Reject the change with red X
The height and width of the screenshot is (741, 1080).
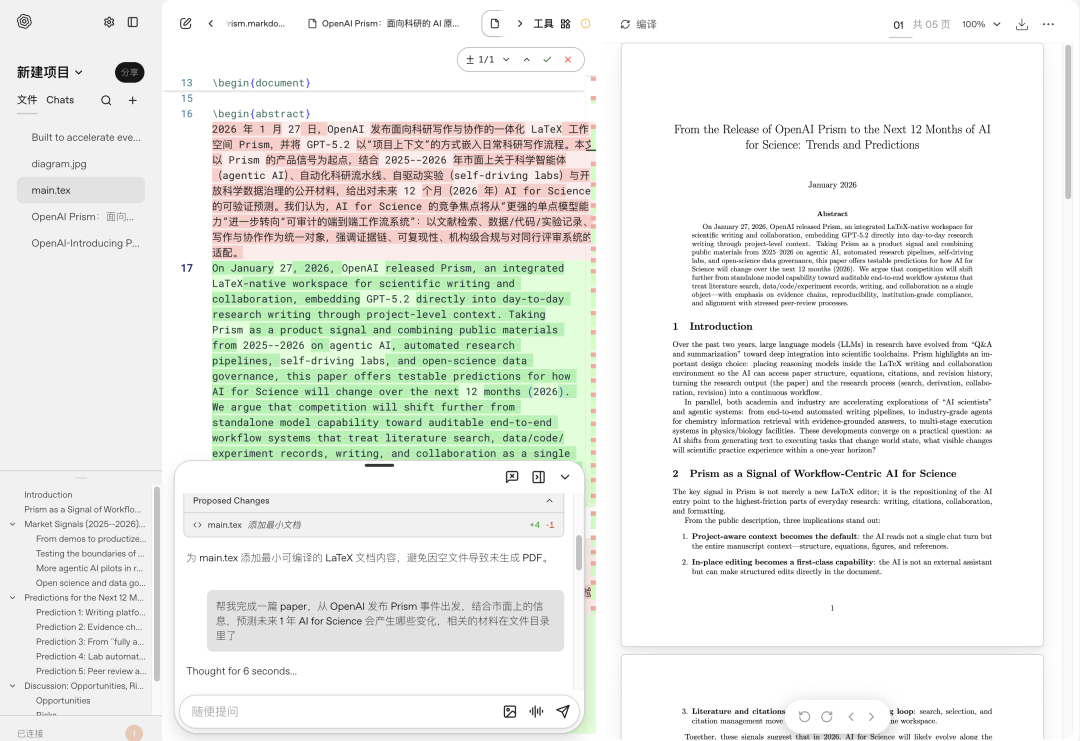click(x=568, y=59)
